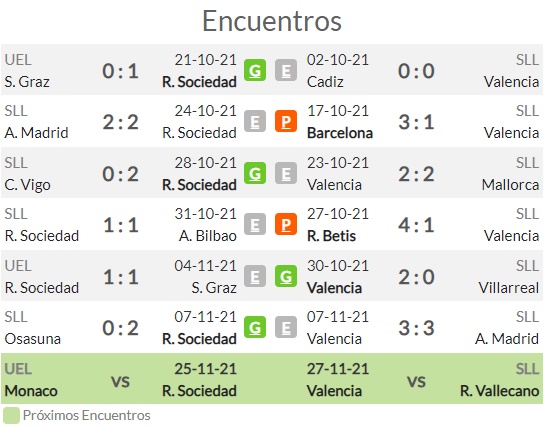Screen dimensions: 545x428
Task: Click the Villarreal team name
Action: pyautogui.click(x=509, y=288)
